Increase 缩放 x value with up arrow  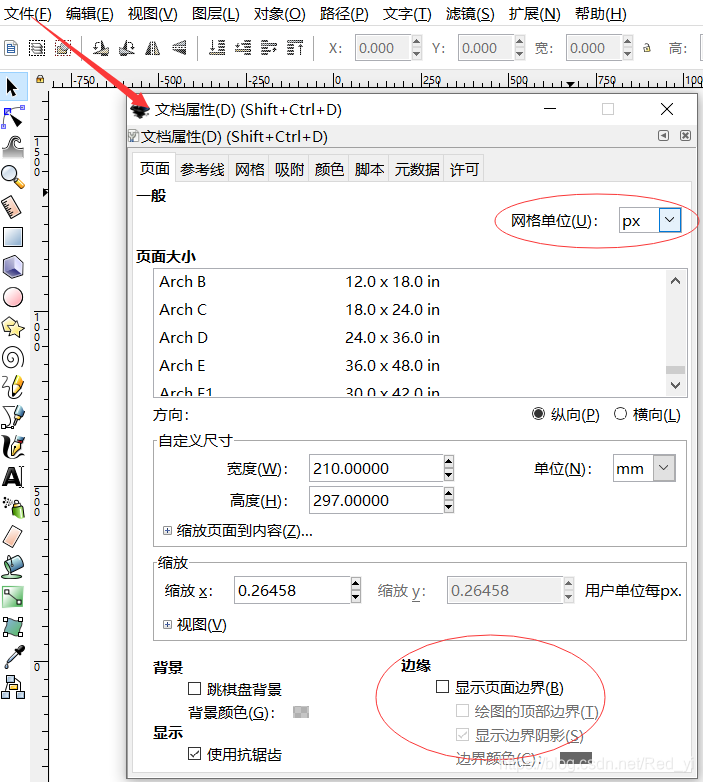click(x=355, y=584)
